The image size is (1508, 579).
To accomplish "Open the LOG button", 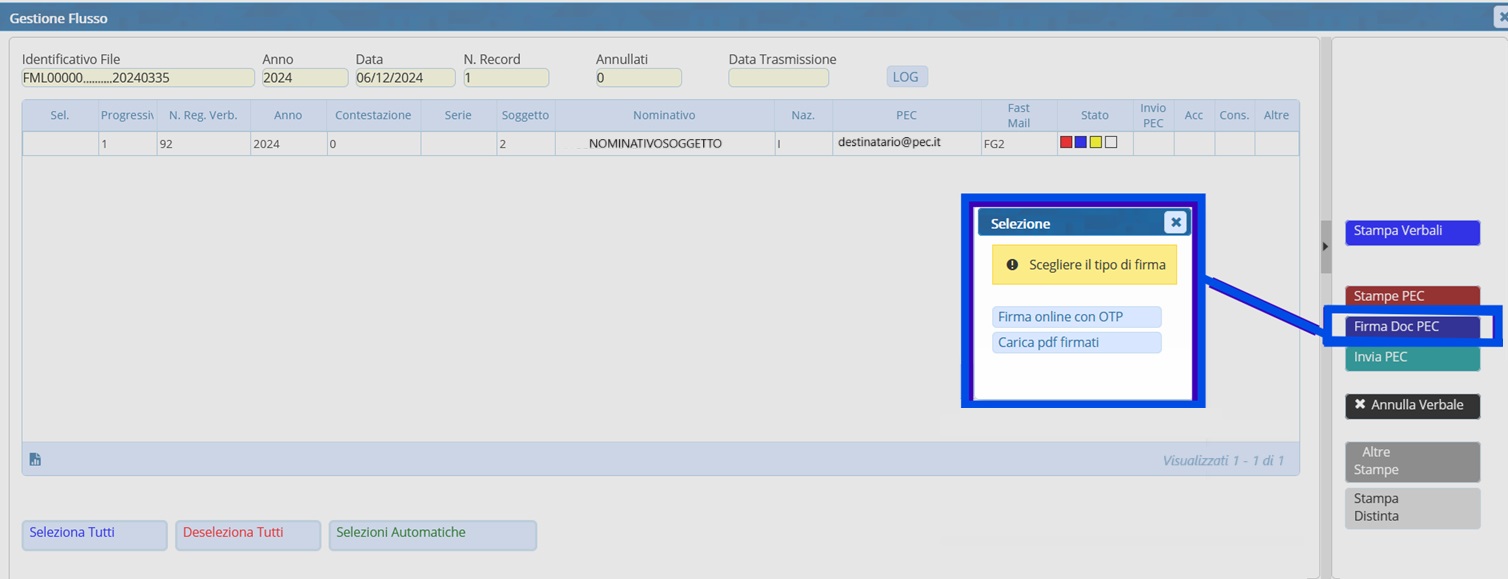I will click(x=906, y=77).
